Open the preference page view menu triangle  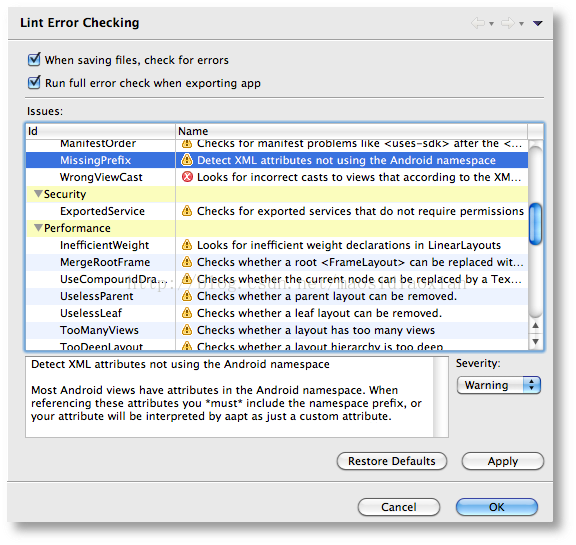point(537,23)
